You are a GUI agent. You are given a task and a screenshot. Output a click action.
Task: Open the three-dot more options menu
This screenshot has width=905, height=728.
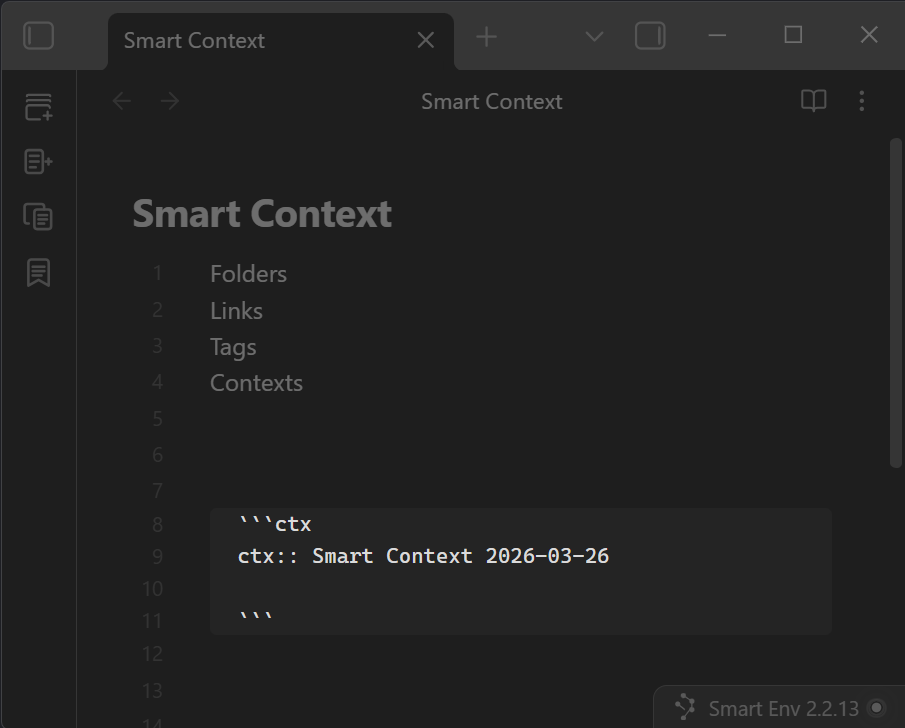tap(861, 101)
